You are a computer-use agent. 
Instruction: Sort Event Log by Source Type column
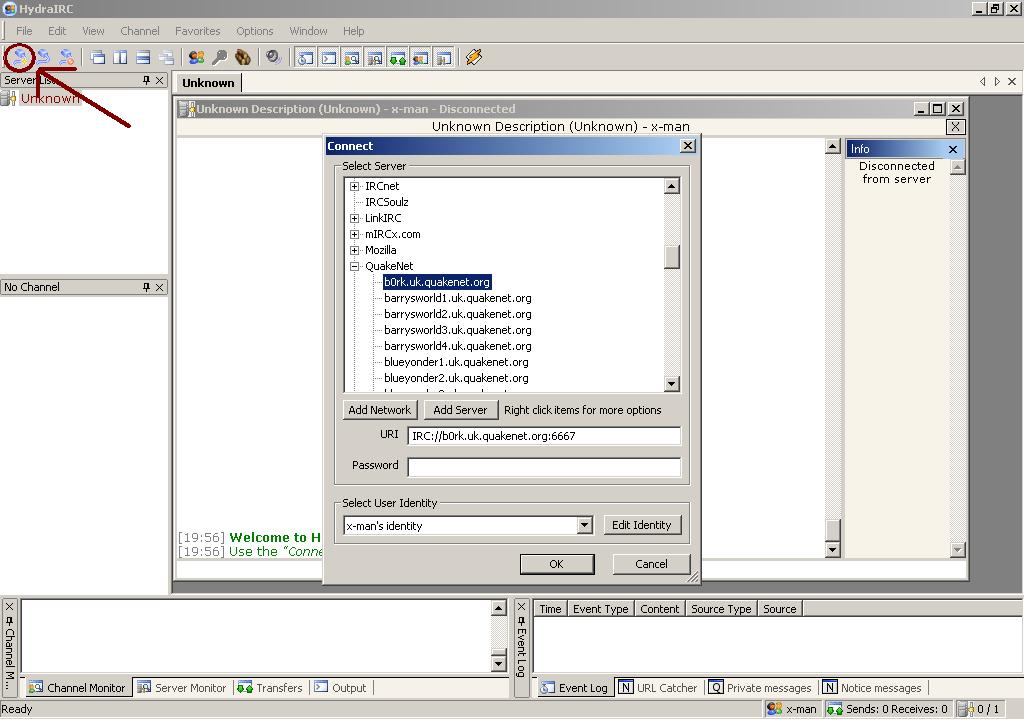coord(721,609)
